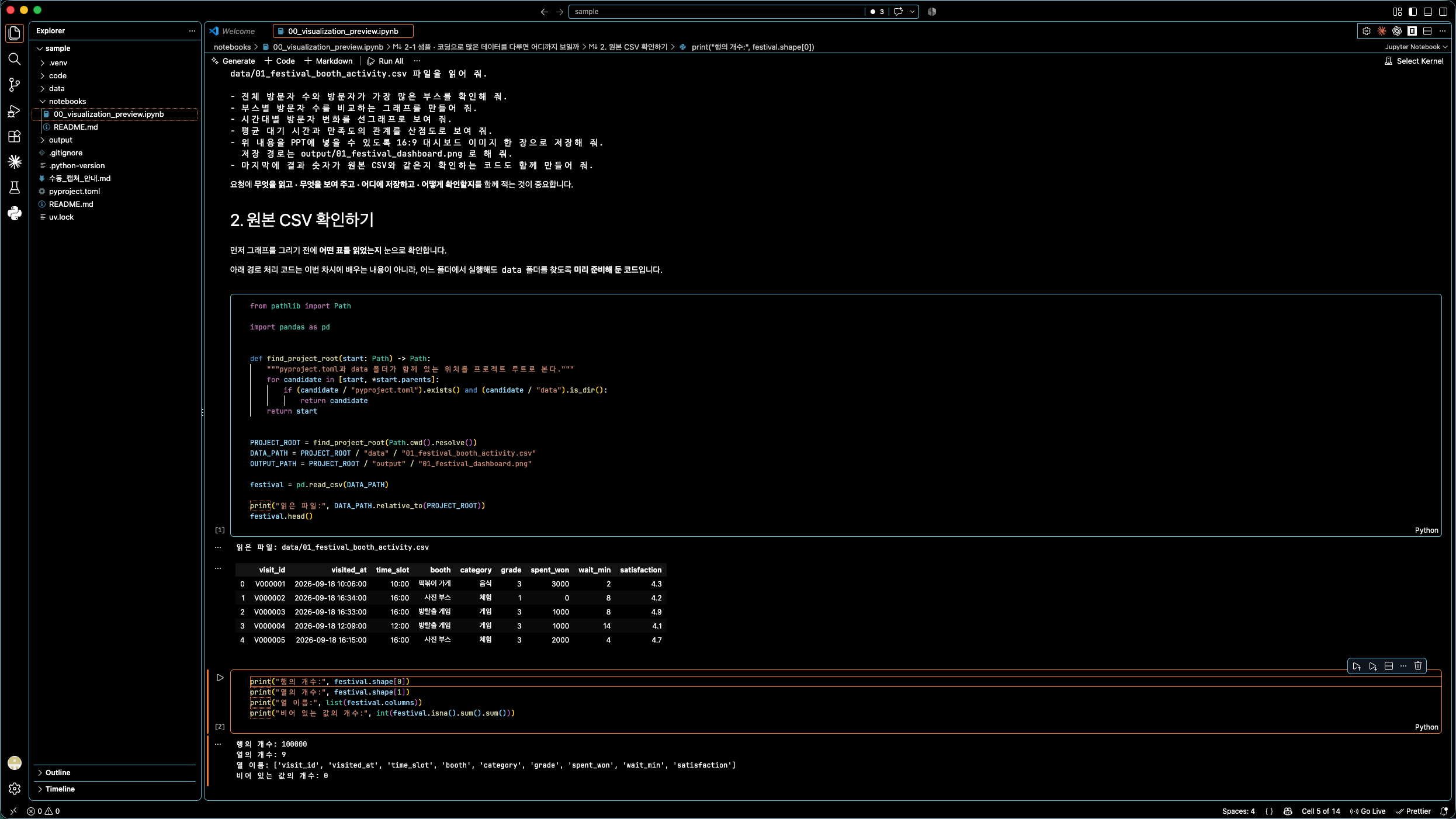Open the Extensions view
The image size is (1456, 819).
[15, 136]
